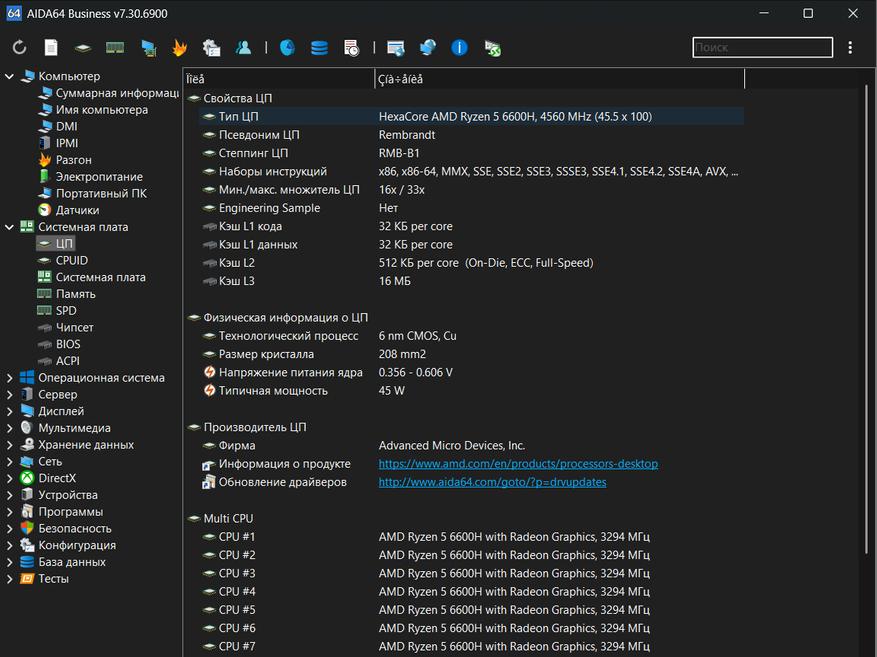Expand the DirectX tree node
877x657 pixels.
[x=10, y=479]
